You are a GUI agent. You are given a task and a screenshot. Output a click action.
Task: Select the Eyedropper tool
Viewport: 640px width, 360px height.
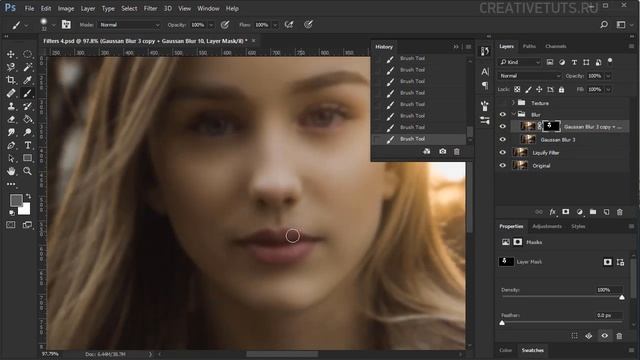click(27, 80)
